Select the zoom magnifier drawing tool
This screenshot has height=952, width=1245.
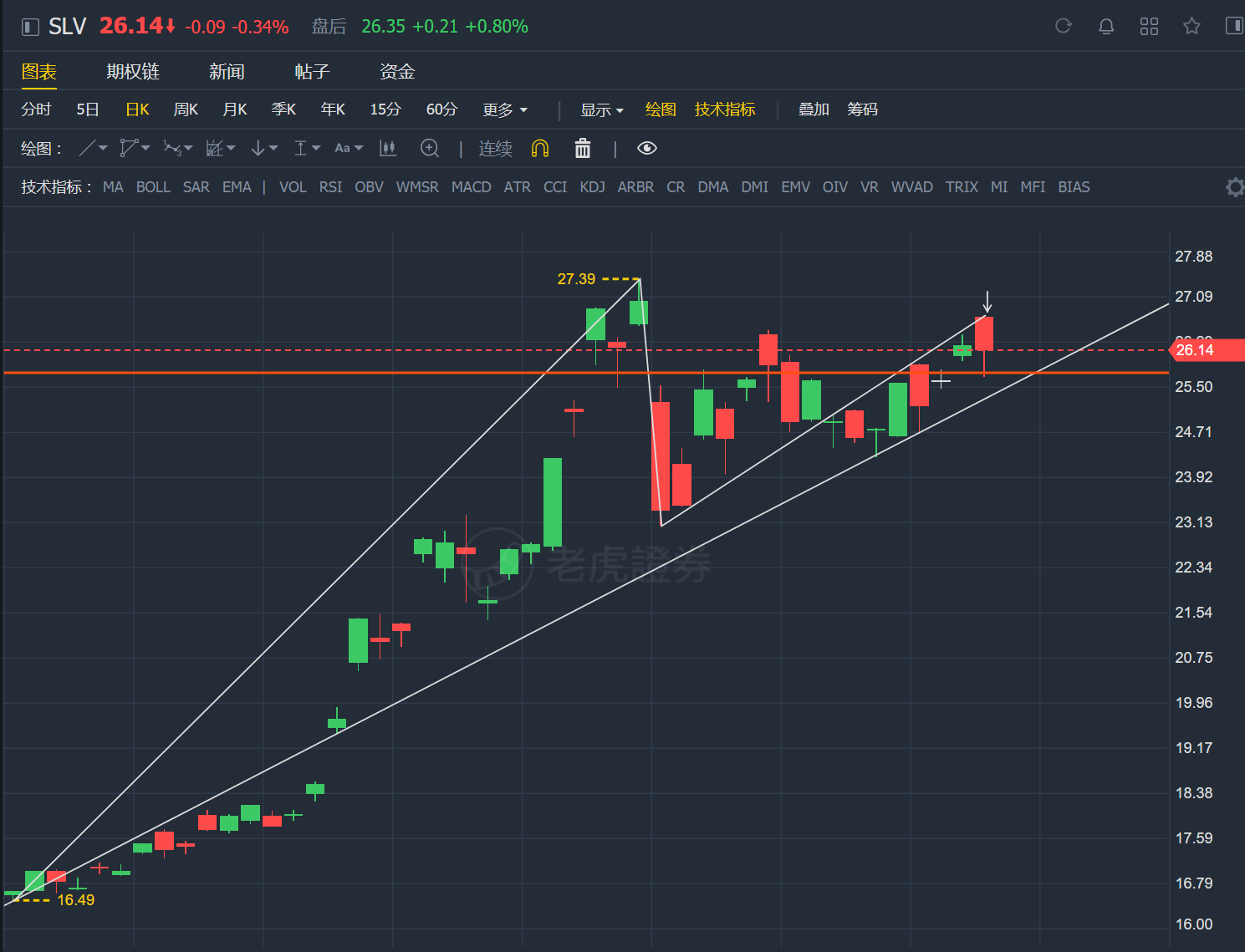coord(430,149)
